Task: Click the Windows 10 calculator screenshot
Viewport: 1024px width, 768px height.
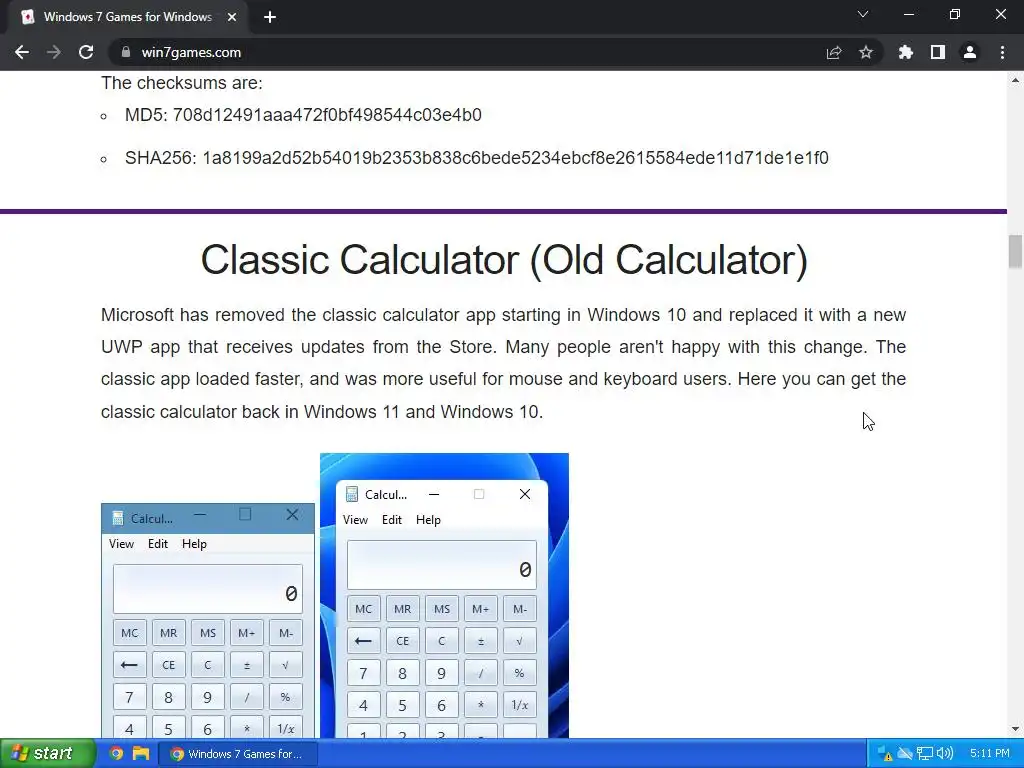Action: click(208, 620)
